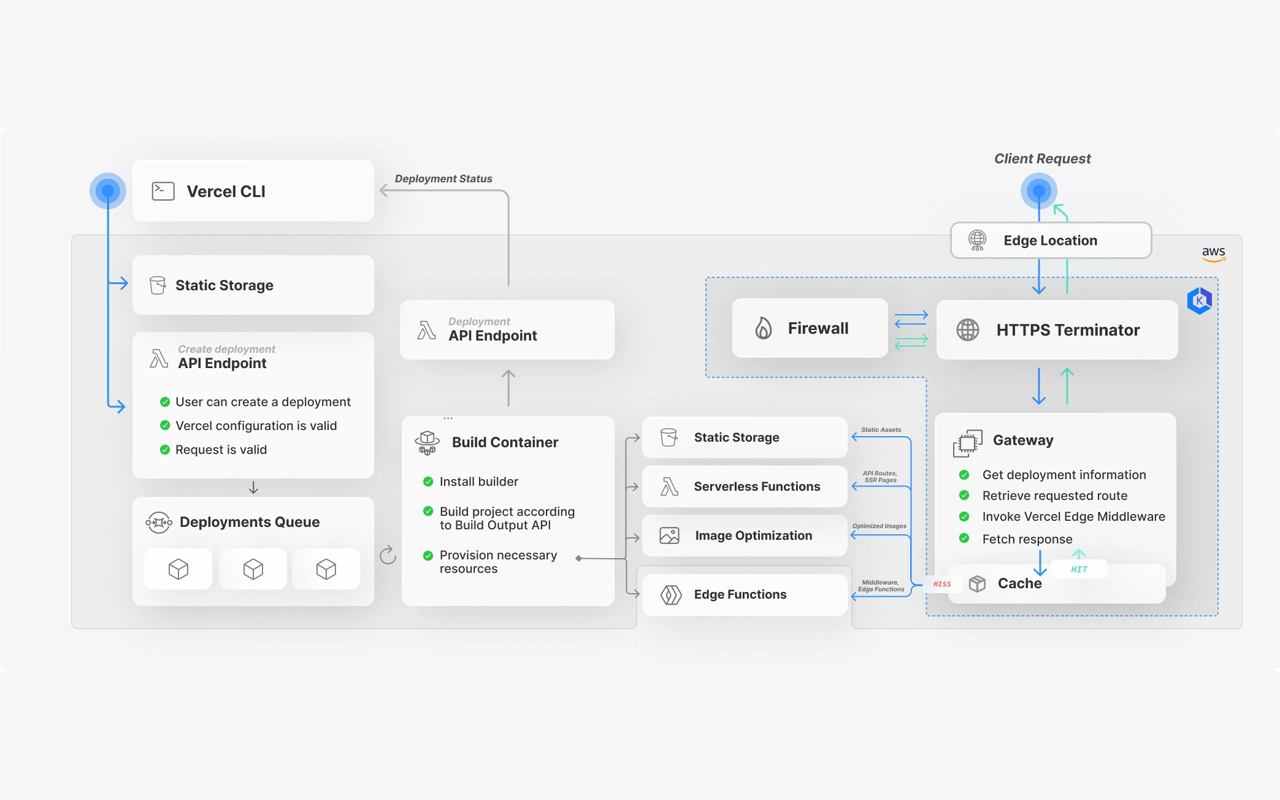1280x800 pixels.
Task: Click the blue dot beside Vercel CLI
Action: [x=108, y=191]
